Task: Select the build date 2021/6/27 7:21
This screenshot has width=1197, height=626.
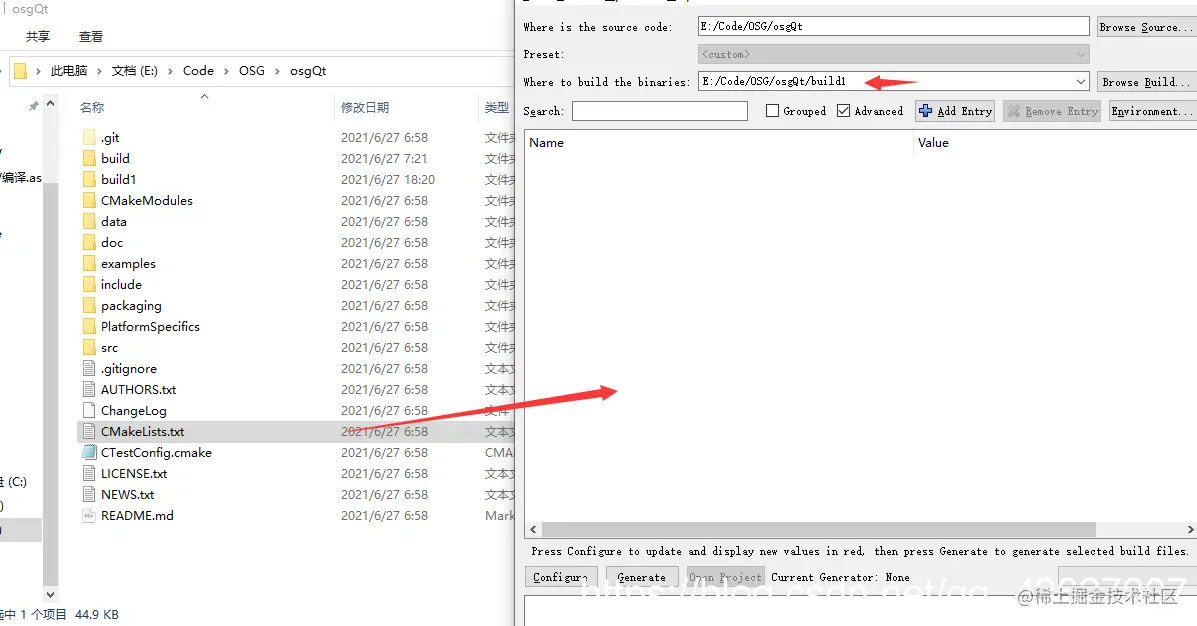Action: [384, 158]
